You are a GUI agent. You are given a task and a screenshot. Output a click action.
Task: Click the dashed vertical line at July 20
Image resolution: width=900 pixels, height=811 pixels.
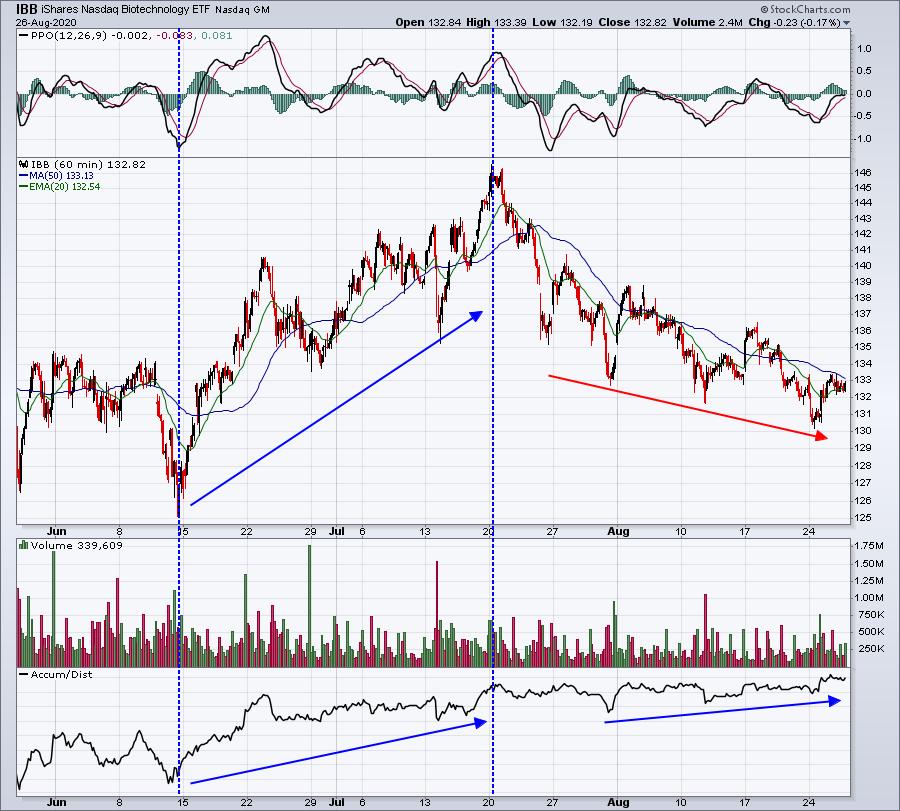494,400
